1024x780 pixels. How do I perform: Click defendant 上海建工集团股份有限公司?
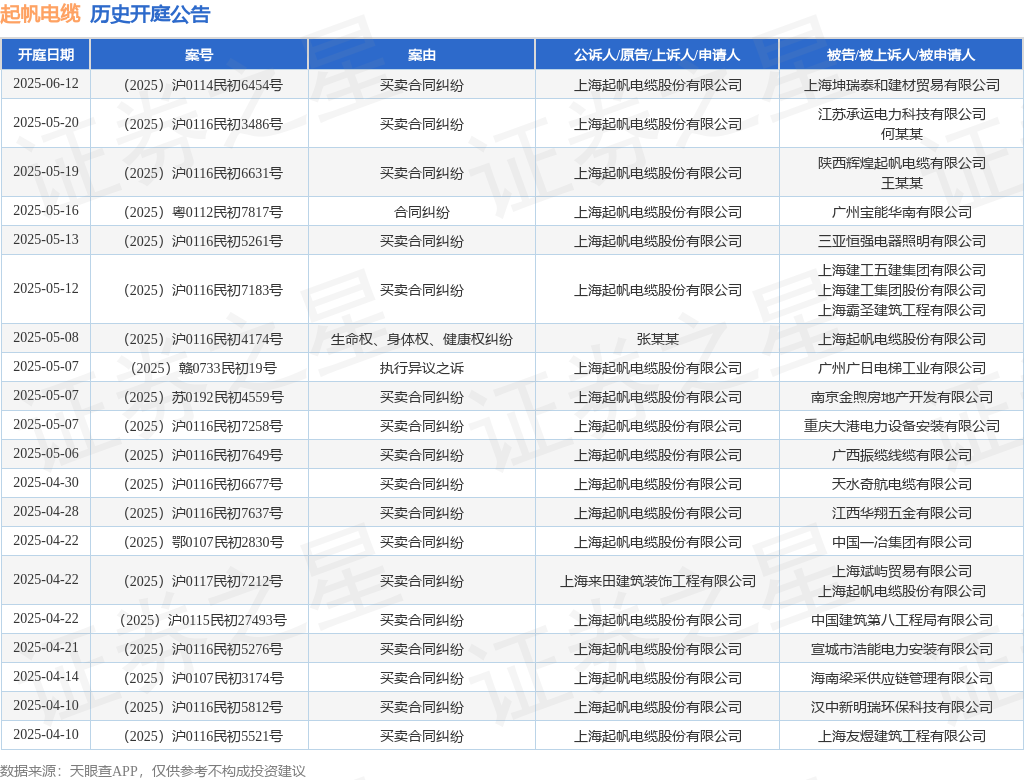click(x=901, y=290)
